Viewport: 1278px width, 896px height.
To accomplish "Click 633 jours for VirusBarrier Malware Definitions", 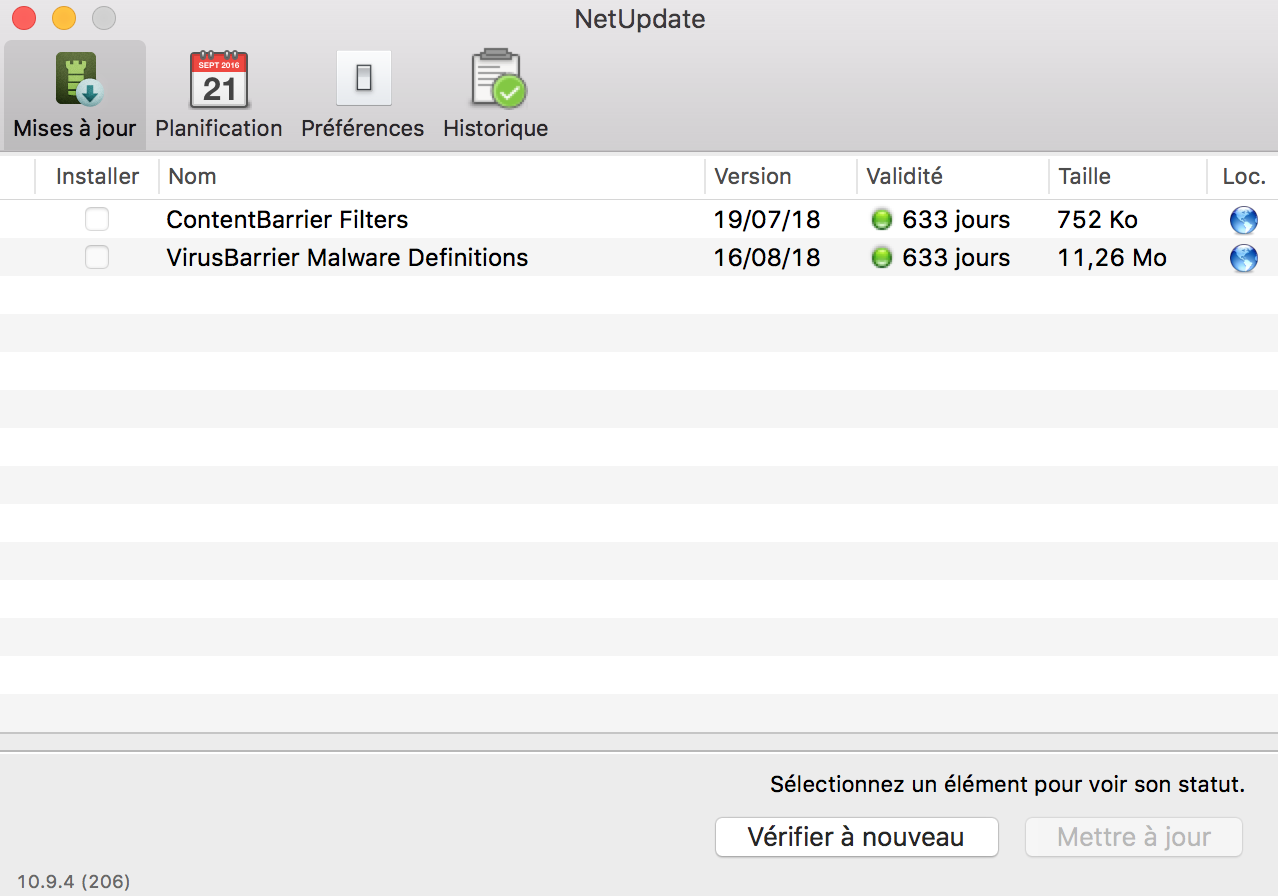I will pyautogui.click(x=956, y=258).
